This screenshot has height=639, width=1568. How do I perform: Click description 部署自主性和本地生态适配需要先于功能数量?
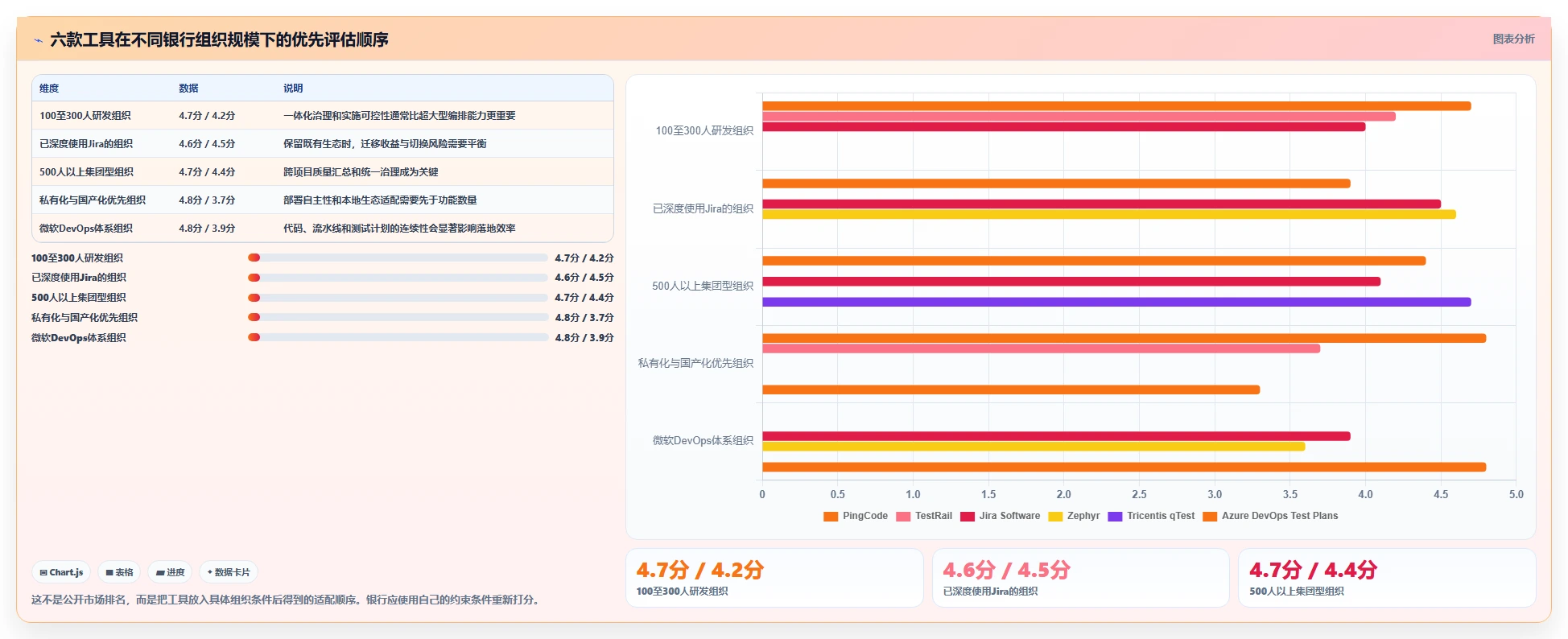(380, 200)
